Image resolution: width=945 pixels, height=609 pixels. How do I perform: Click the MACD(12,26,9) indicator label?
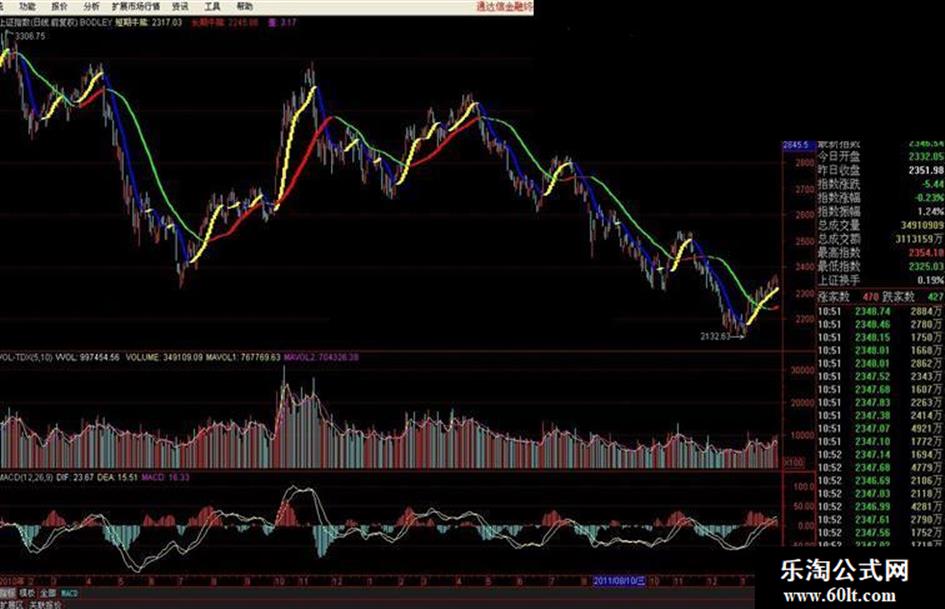pyautogui.click(x=27, y=478)
